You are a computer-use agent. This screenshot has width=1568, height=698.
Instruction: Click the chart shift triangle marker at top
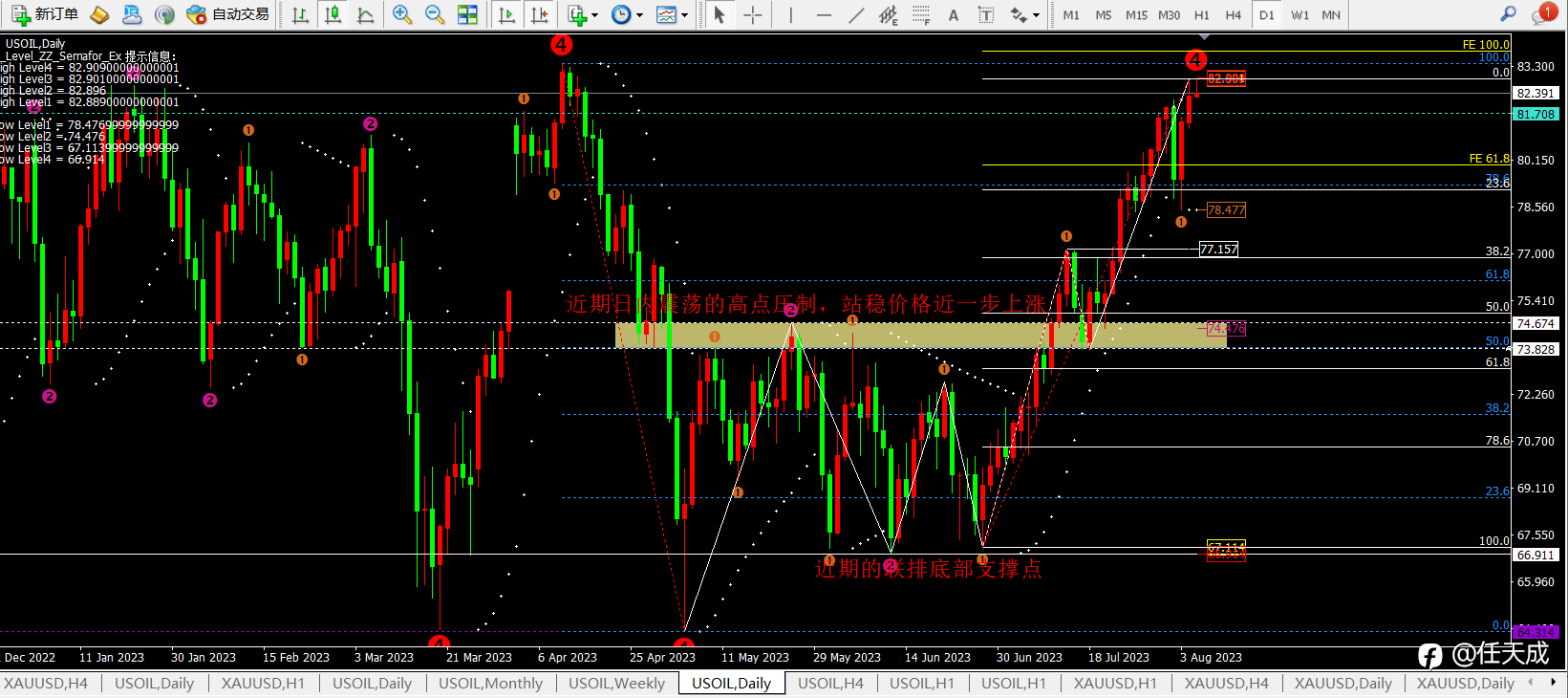[x=1204, y=36]
